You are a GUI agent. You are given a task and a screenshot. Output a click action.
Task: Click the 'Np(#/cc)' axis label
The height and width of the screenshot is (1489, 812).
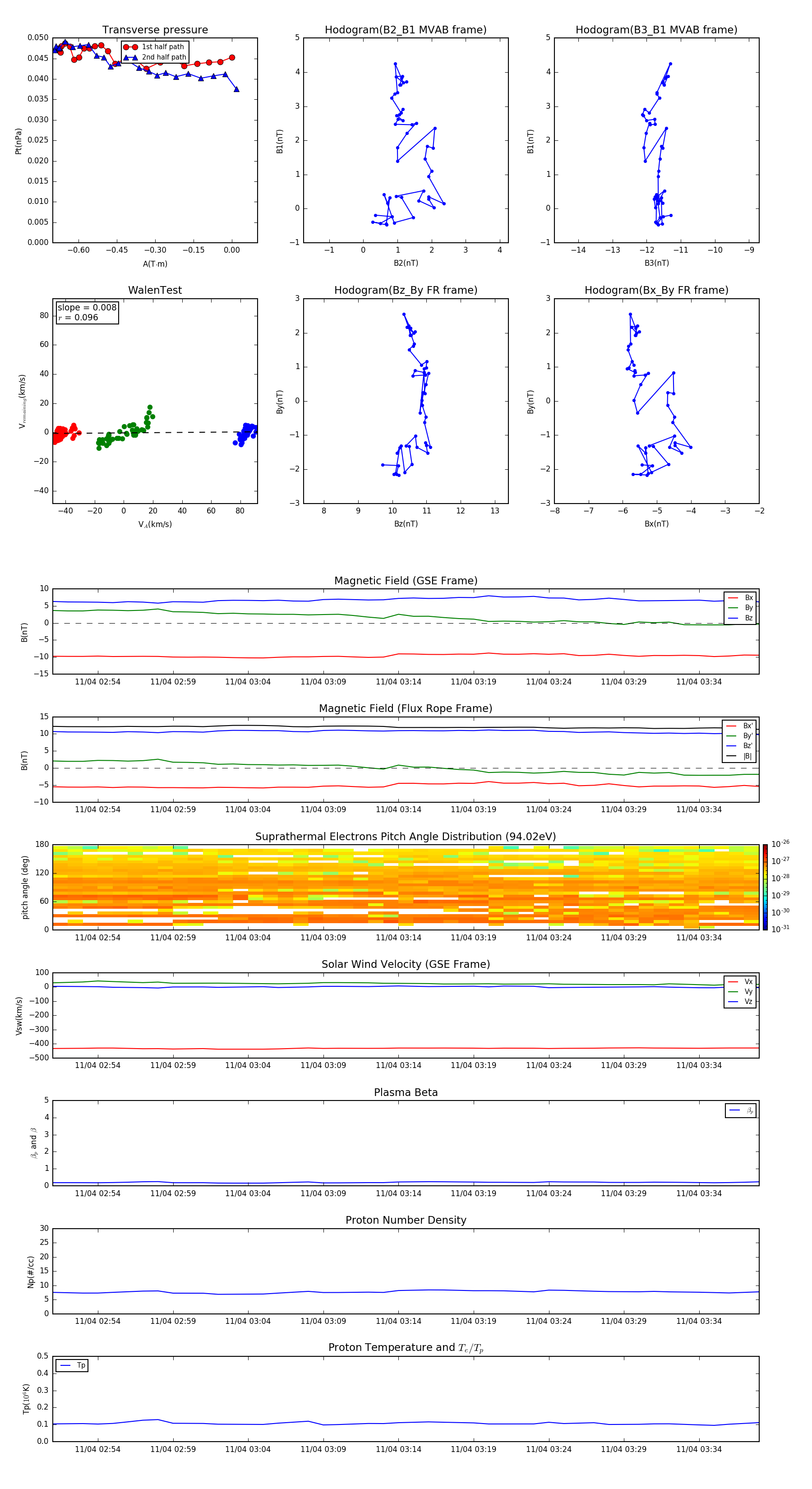(31, 1271)
